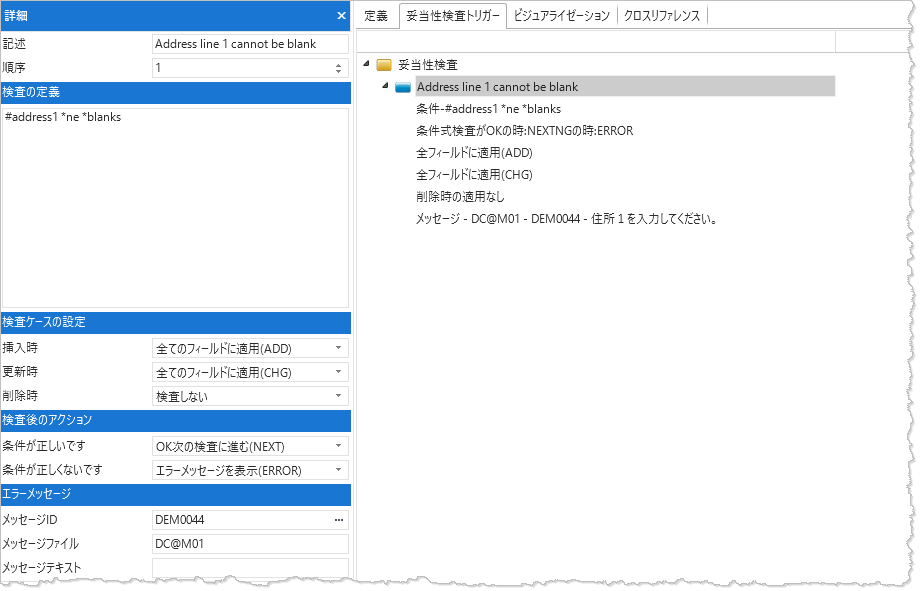Click the エラーメッセージ section header
The height and width of the screenshot is (591, 920).
pos(175,495)
